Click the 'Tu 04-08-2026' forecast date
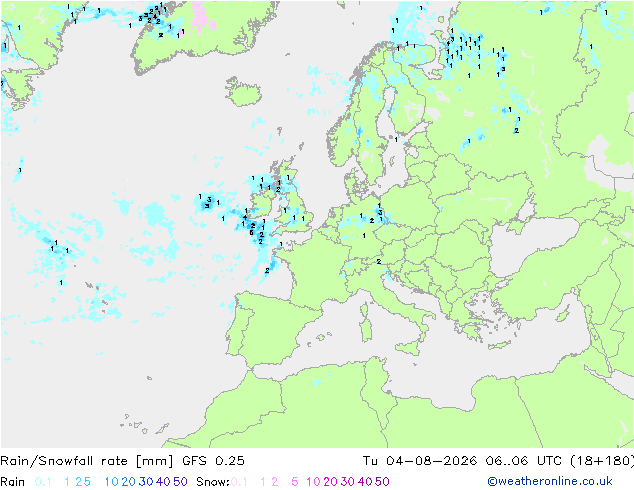Viewport: 634px width, 490px height. coord(420,461)
